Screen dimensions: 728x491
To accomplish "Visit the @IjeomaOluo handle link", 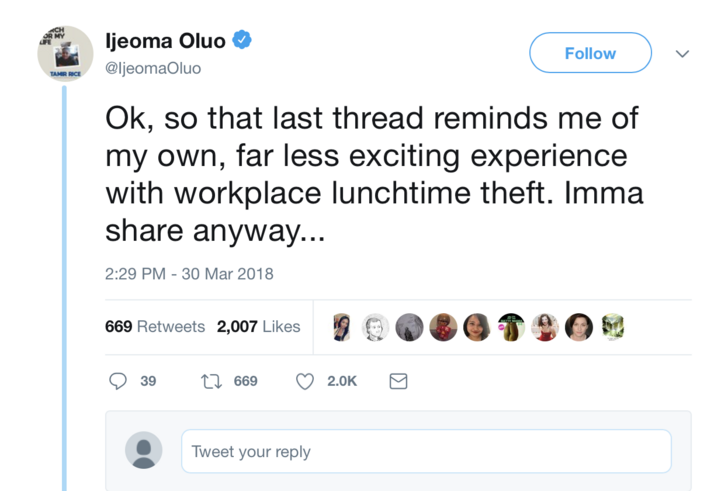I will pyautogui.click(x=153, y=68).
